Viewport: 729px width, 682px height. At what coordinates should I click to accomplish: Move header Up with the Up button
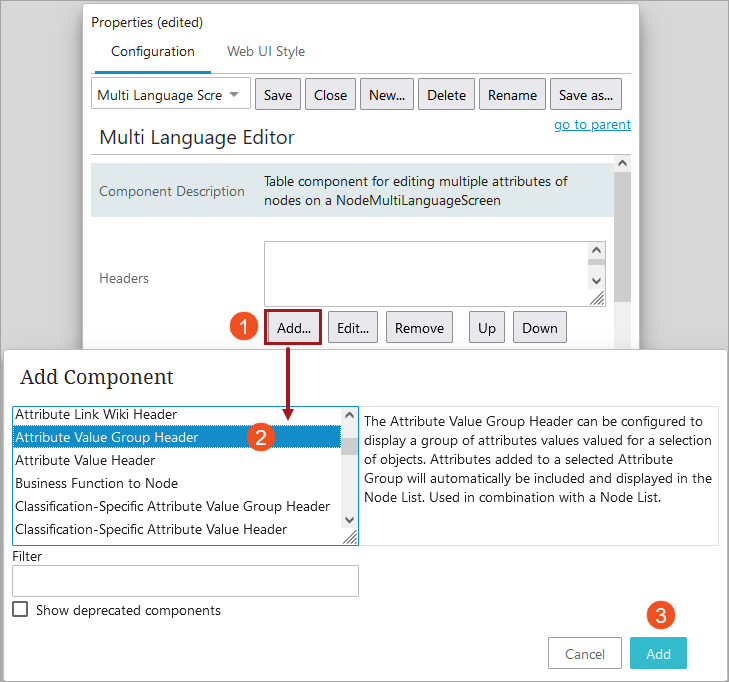486,328
